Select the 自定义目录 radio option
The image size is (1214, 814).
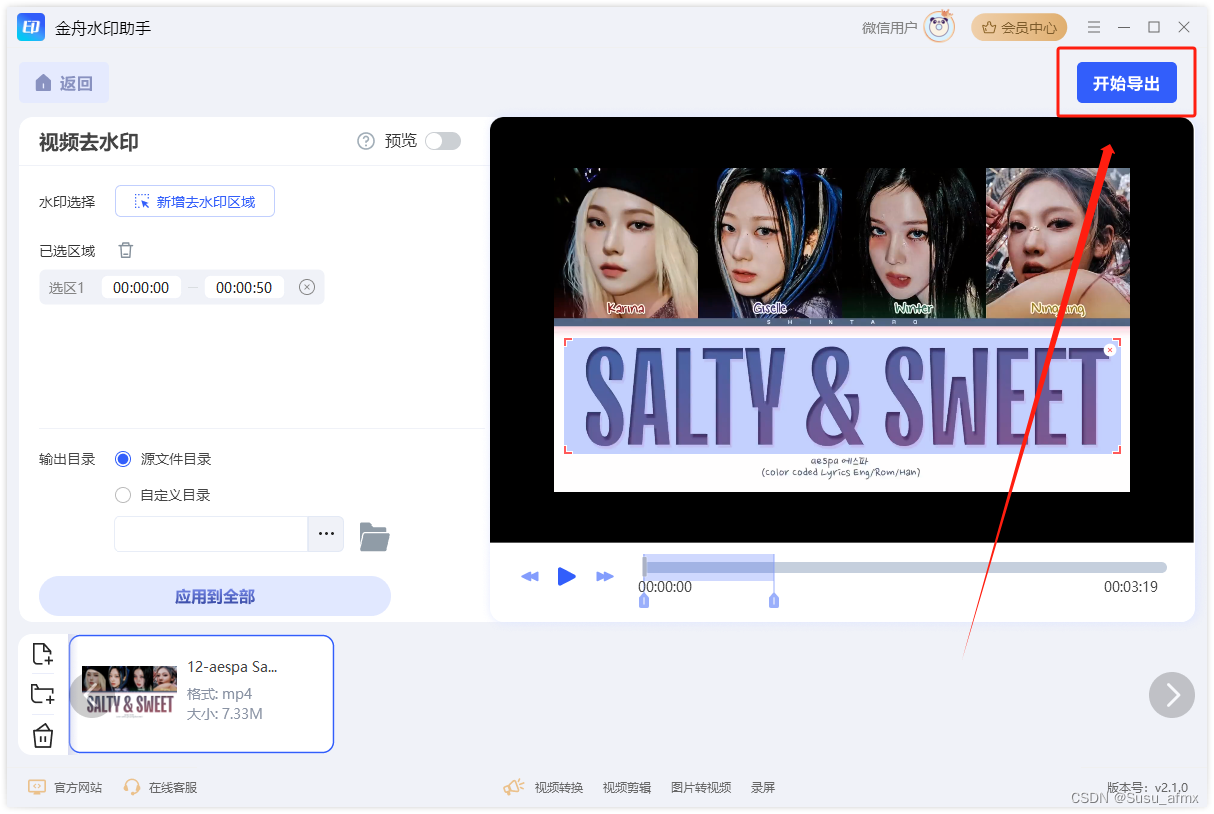[123, 494]
